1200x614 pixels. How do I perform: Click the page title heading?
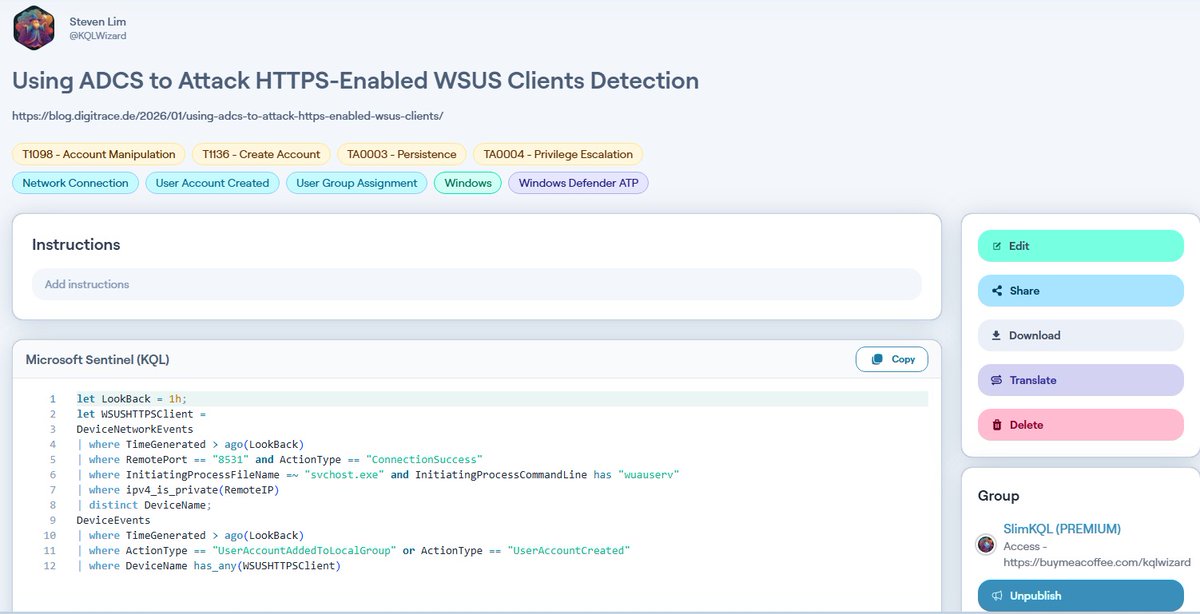(x=355, y=81)
